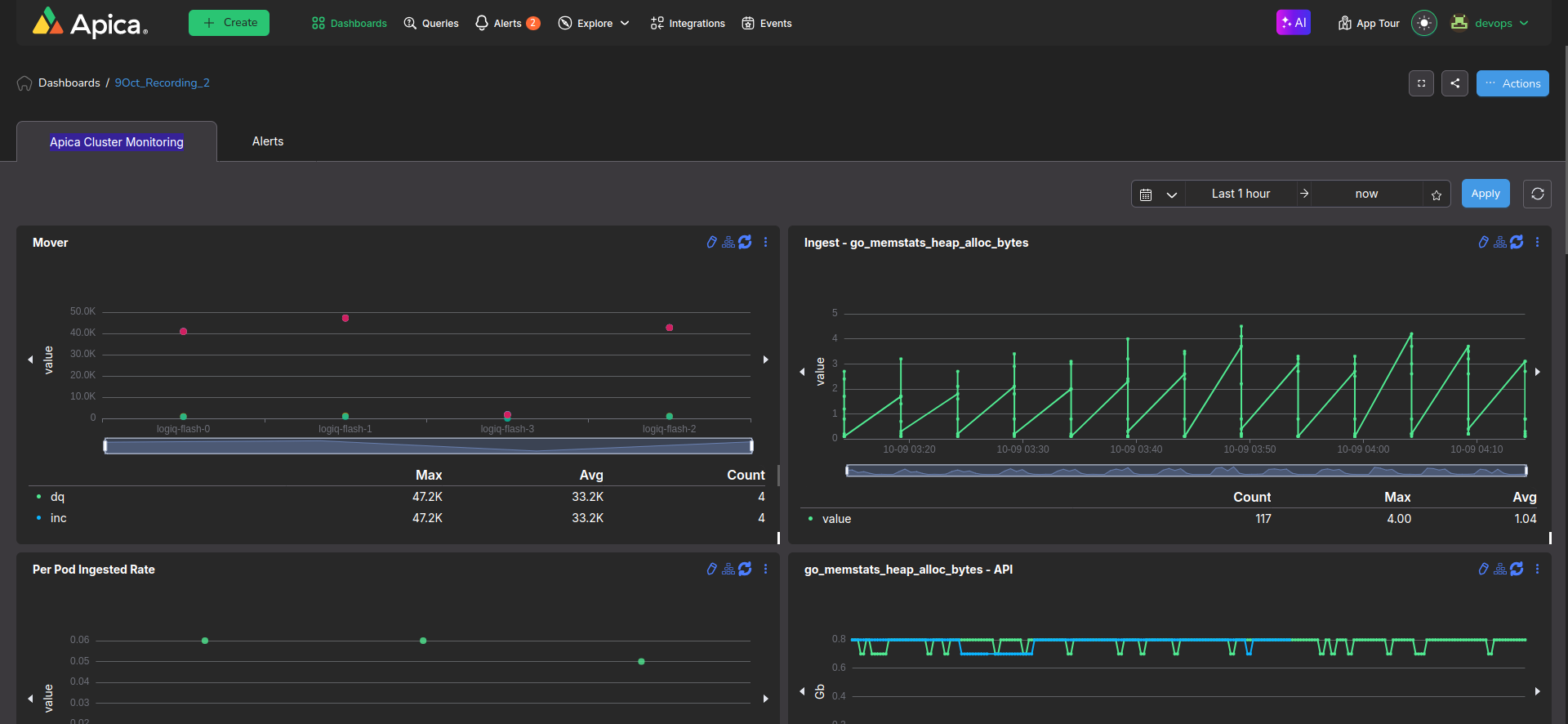Screen dimensions: 1568x724
Task: Expand the Explore dropdown menu
Action: (594, 24)
